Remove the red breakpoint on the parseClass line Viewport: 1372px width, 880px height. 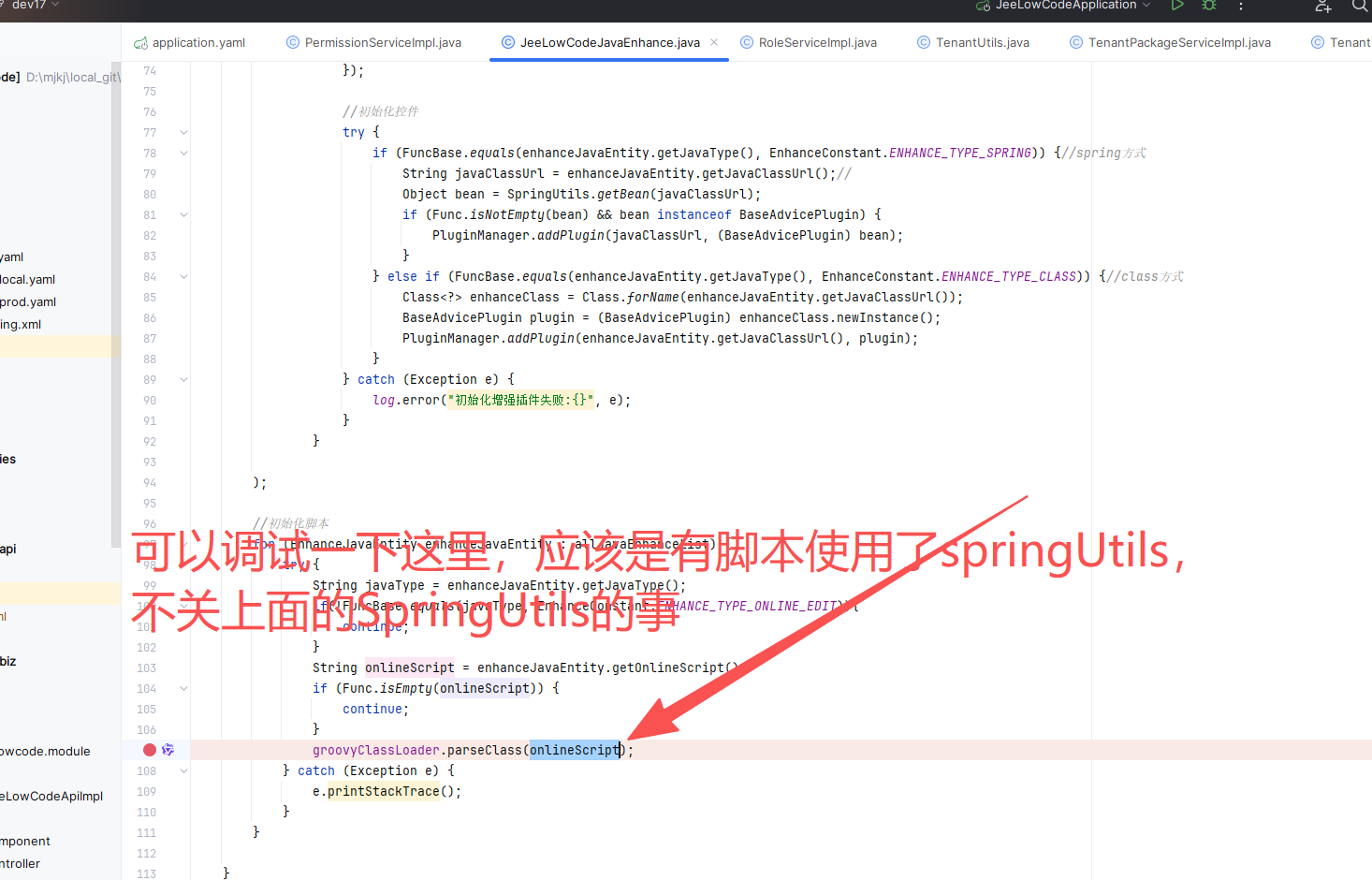tap(150, 750)
